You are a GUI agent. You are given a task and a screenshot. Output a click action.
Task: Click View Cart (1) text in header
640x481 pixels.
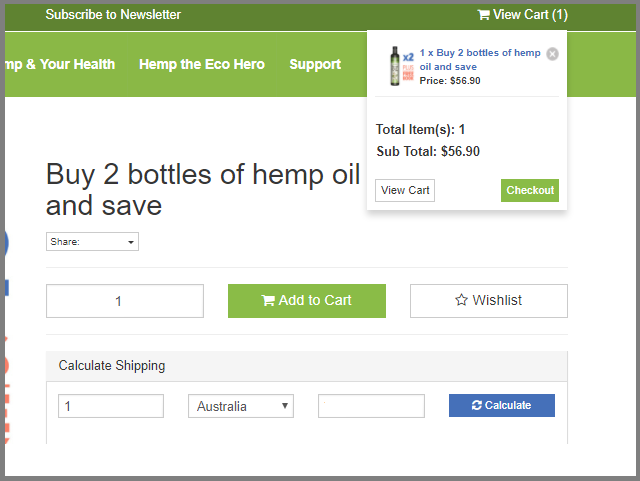(530, 15)
